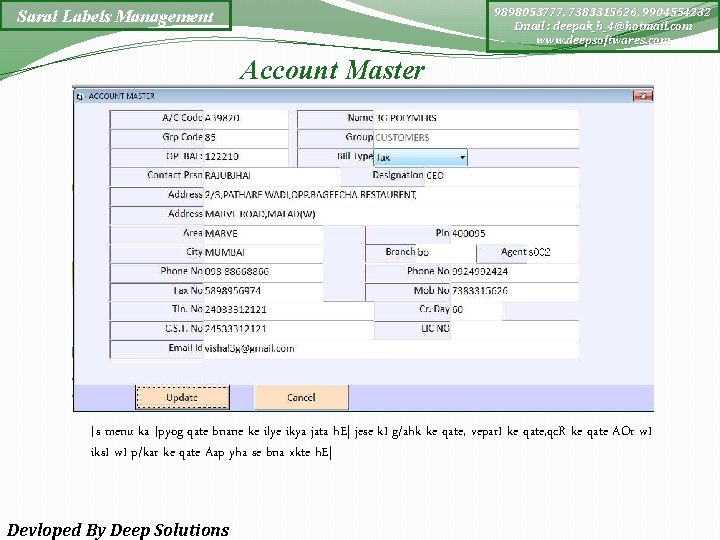Click the Cr. Day field 60

[476, 310]
